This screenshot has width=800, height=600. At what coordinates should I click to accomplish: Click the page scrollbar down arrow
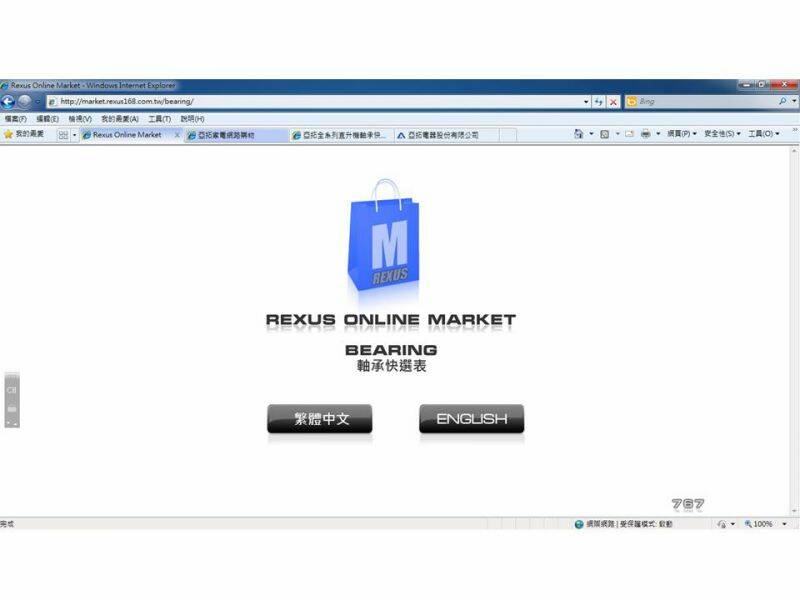(794, 511)
